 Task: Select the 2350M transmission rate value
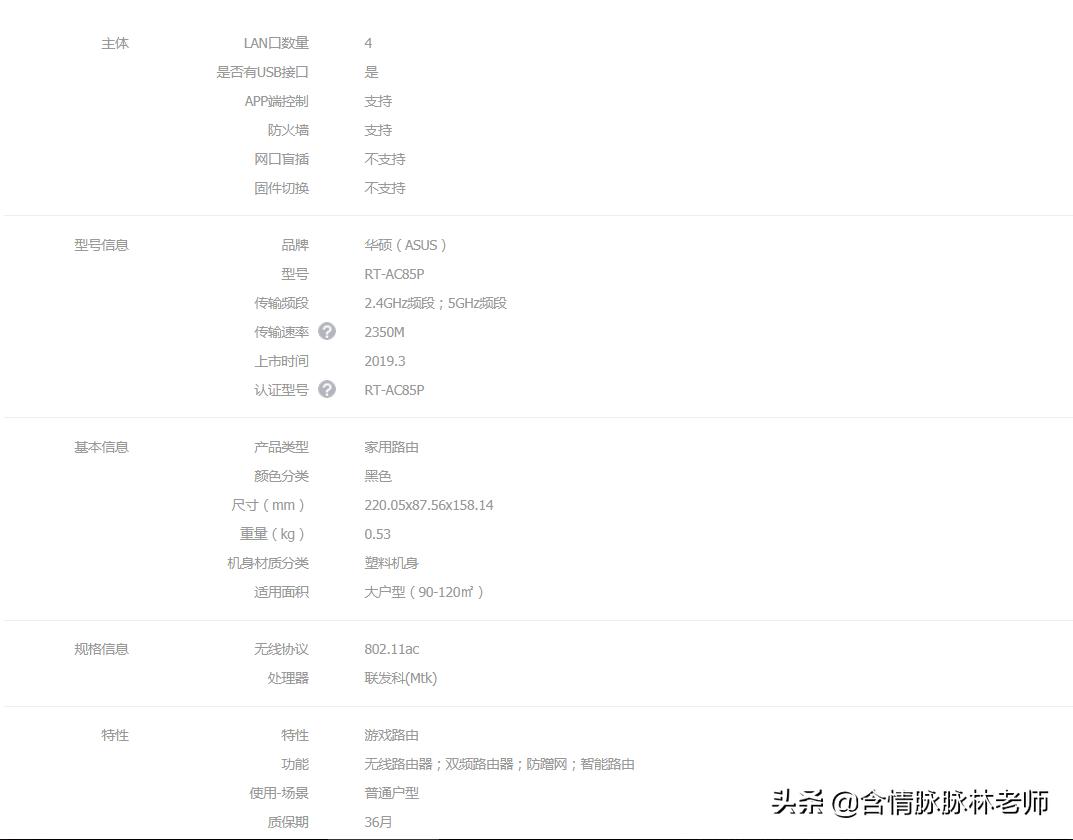click(384, 331)
